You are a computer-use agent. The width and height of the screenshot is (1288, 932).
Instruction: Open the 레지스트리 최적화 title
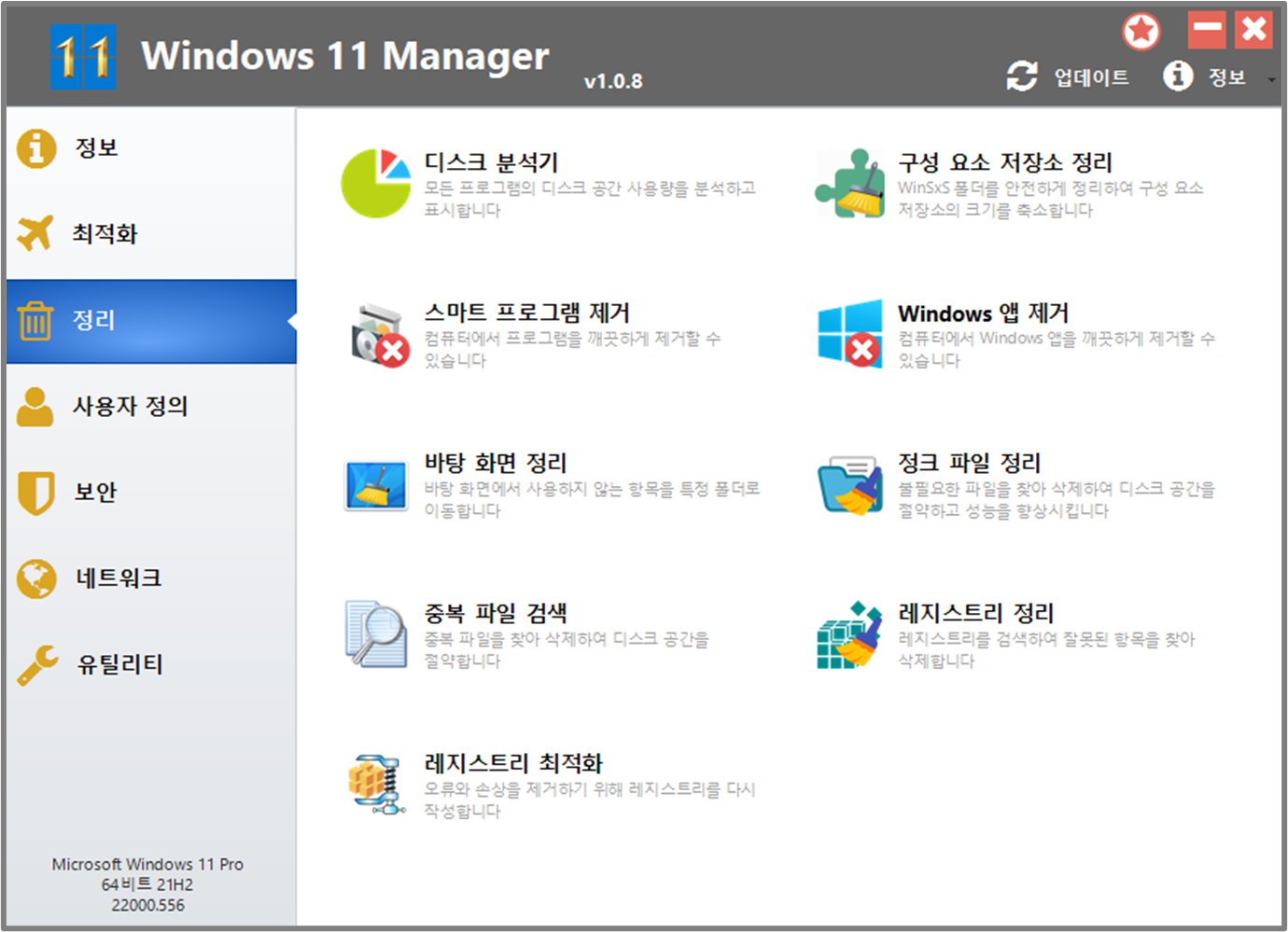point(513,763)
